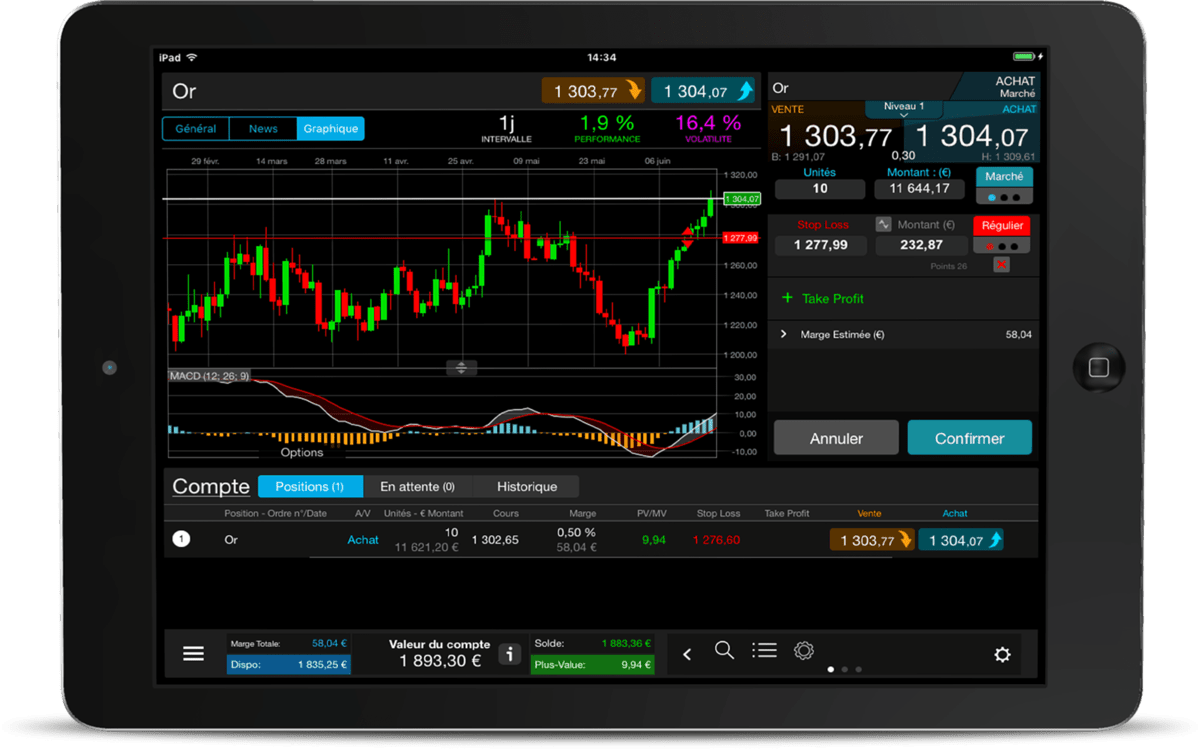Image resolution: width=1200 pixels, height=749 pixels.
Task: Cancel the order with Annuler
Action: [836, 437]
